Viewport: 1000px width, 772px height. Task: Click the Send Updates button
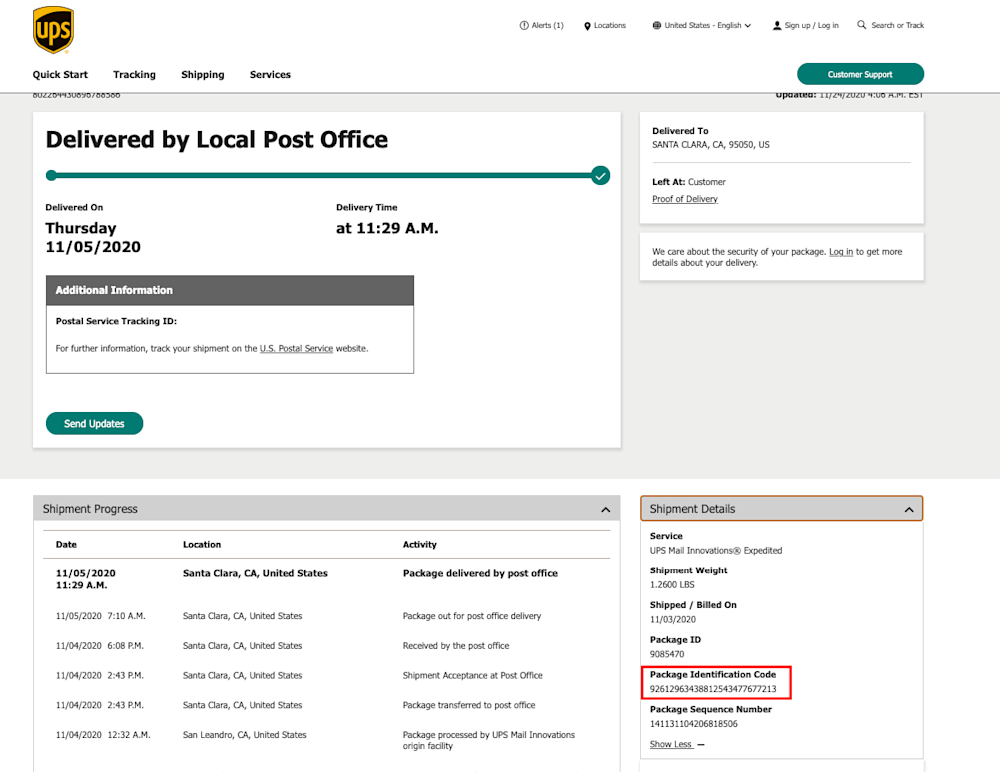tap(94, 424)
